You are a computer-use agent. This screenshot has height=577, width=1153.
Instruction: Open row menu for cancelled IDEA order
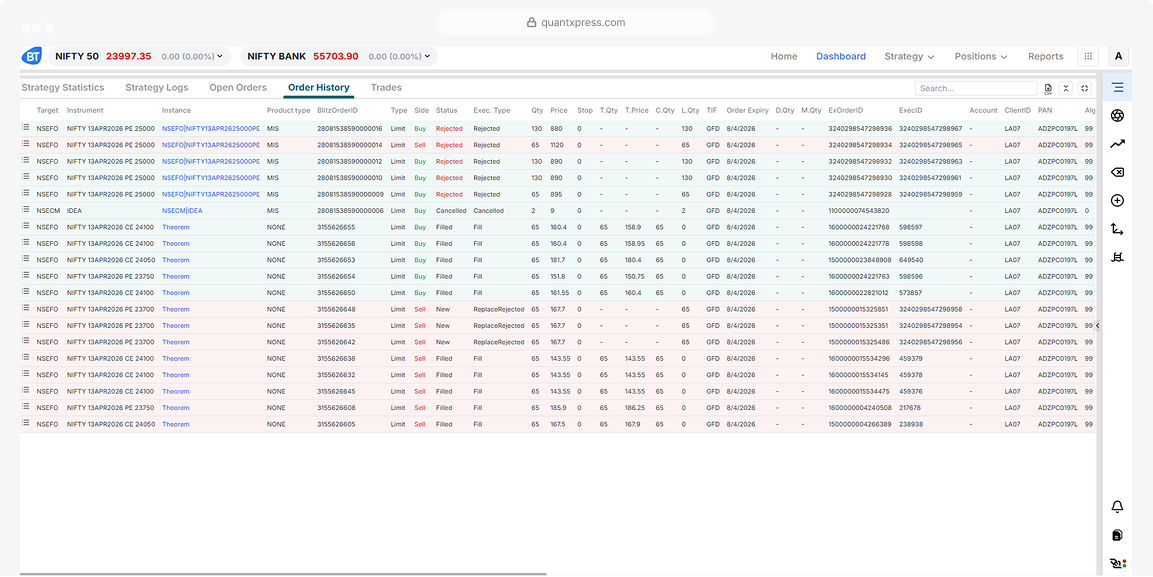(26, 210)
